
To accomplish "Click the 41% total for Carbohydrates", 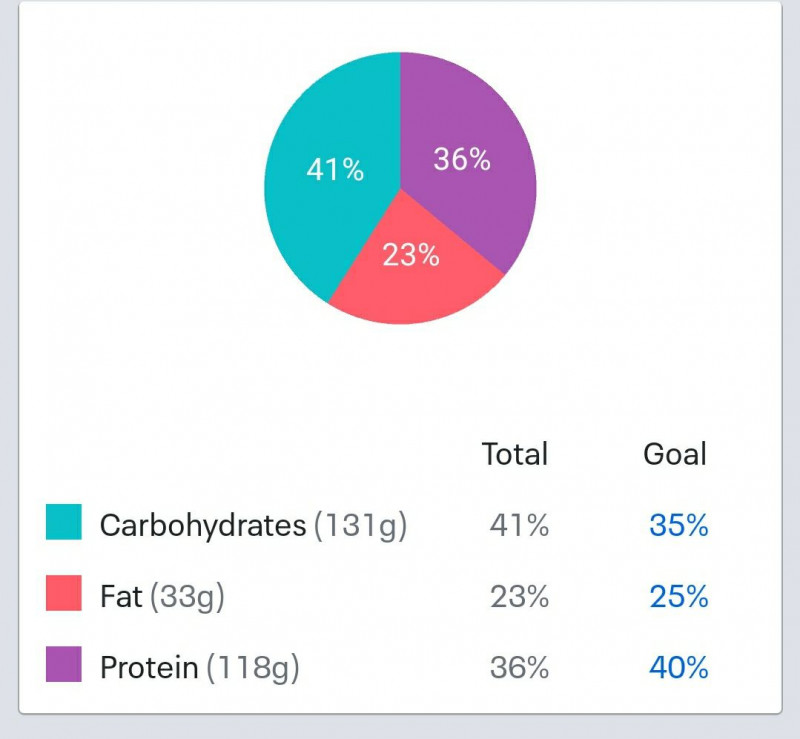I will tap(519, 525).
